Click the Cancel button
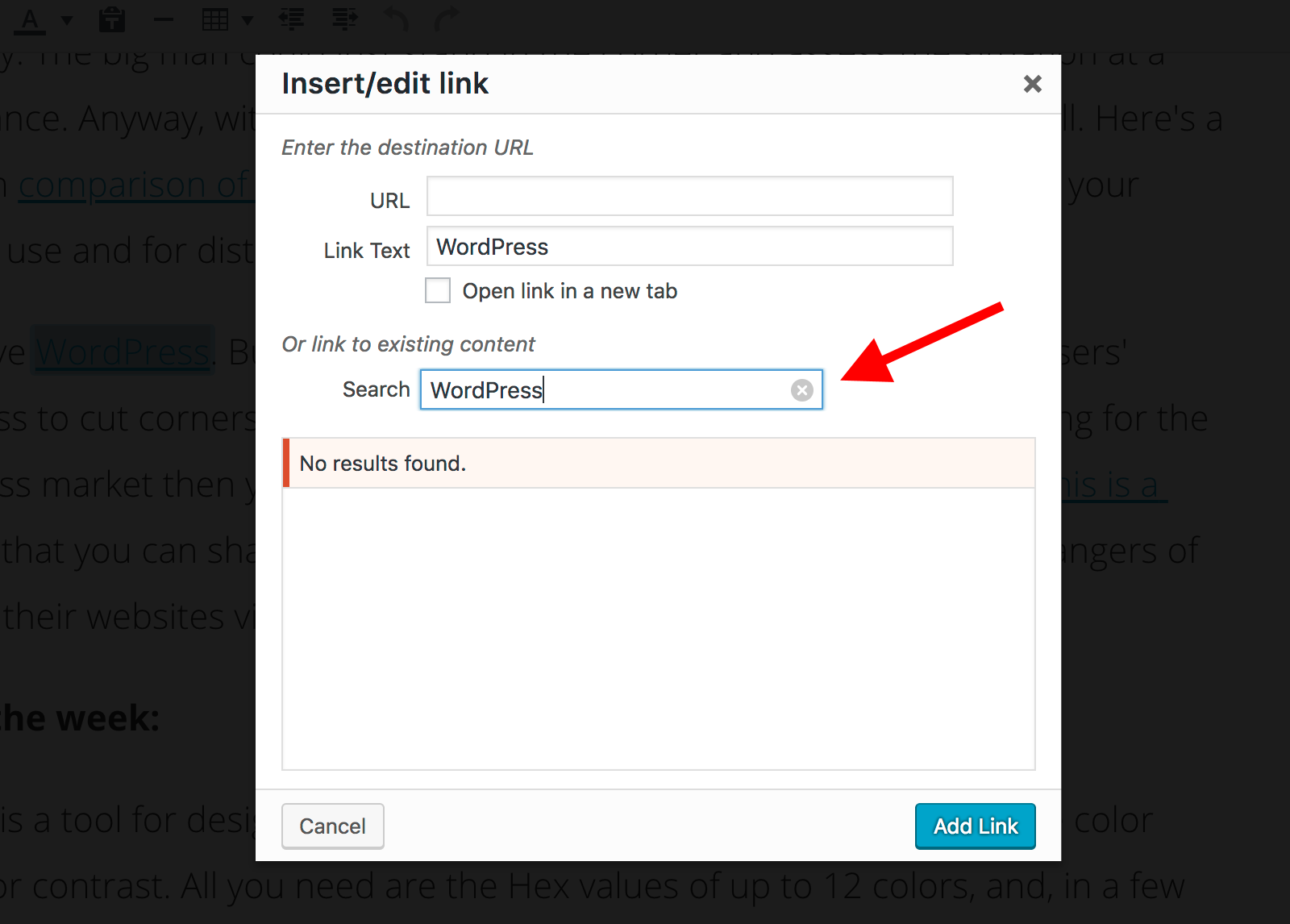Viewport: 1290px width, 924px height. click(x=333, y=826)
